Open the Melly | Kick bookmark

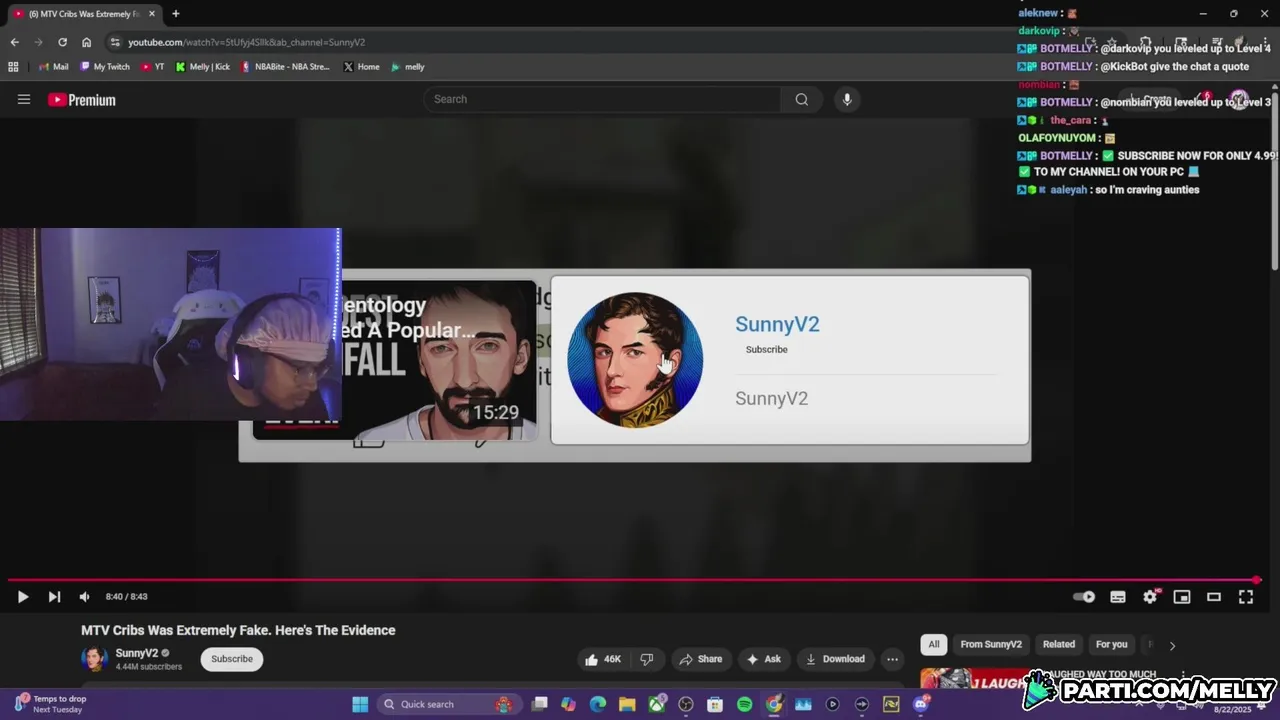203,67
